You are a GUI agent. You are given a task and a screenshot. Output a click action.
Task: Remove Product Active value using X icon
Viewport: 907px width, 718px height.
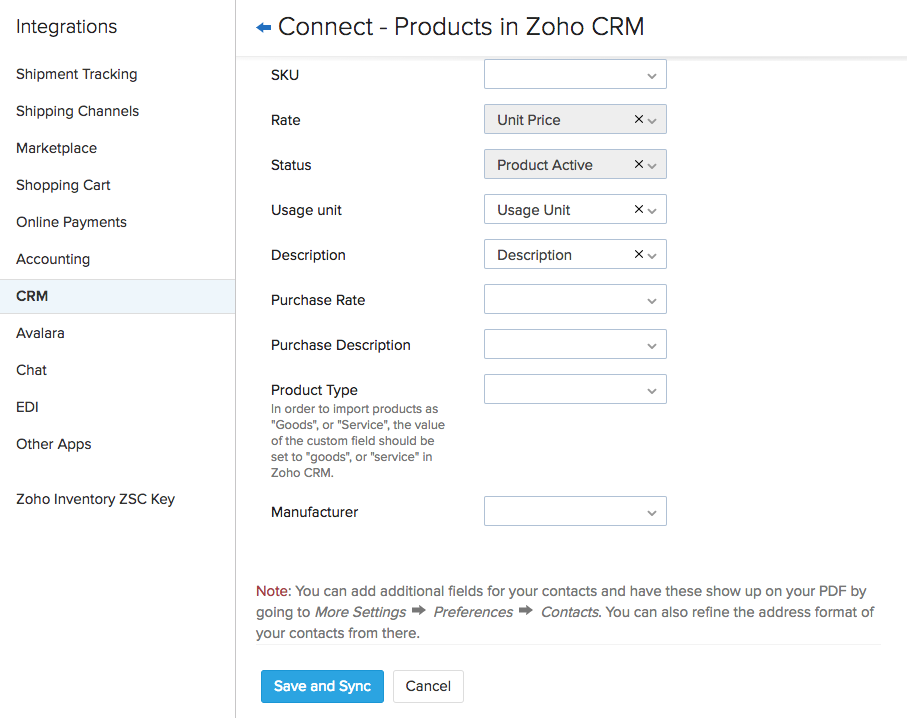pos(639,164)
